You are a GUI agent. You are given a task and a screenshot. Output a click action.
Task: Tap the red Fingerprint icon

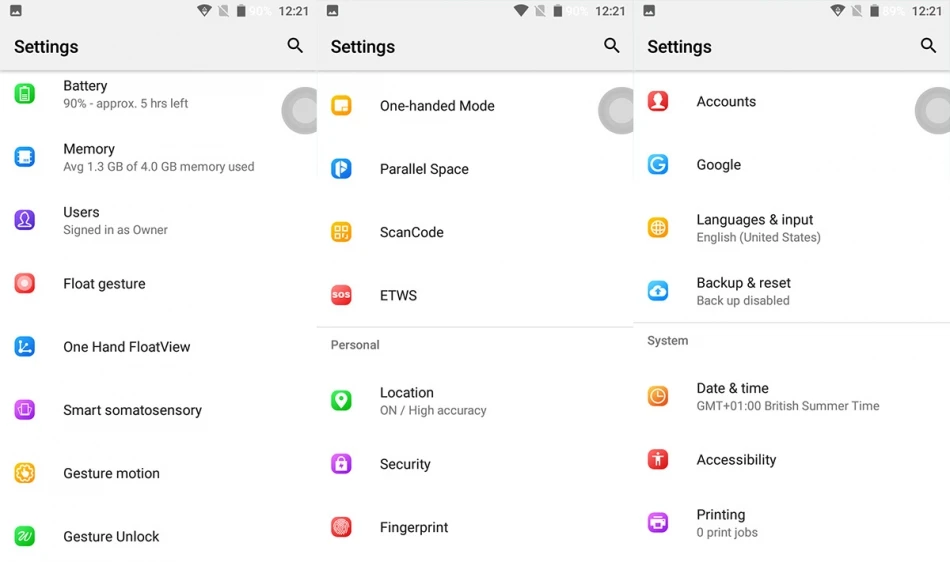(341, 527)
